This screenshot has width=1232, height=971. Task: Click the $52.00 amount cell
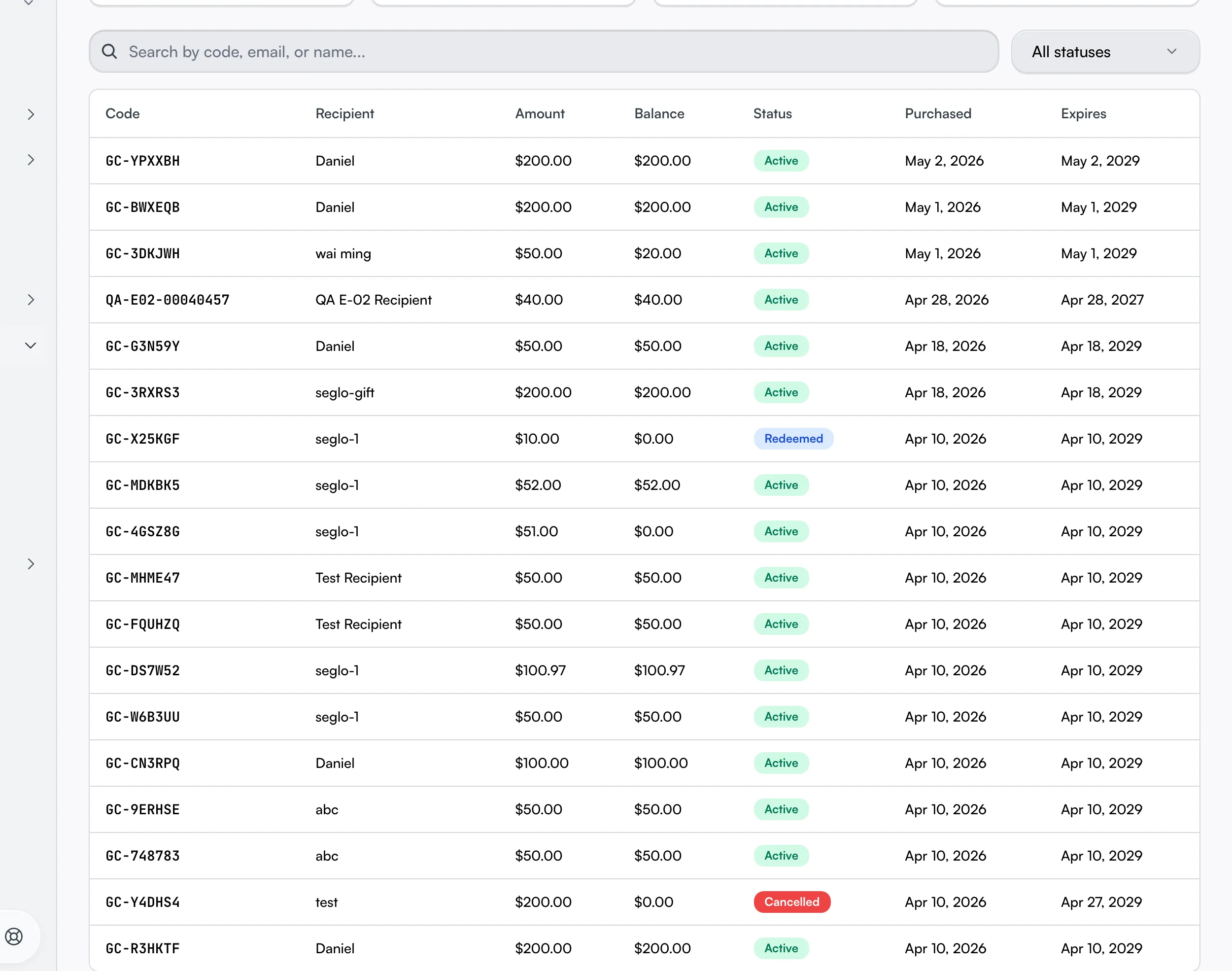click(538, 485)
